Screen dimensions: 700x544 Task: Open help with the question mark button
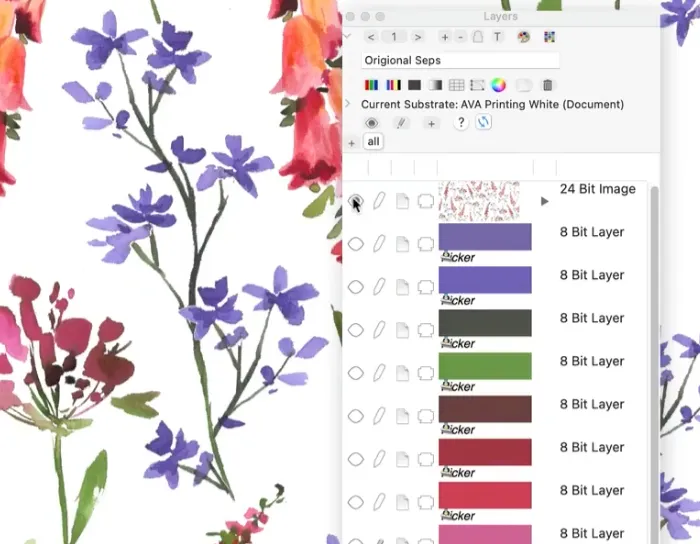coord(461,122)
